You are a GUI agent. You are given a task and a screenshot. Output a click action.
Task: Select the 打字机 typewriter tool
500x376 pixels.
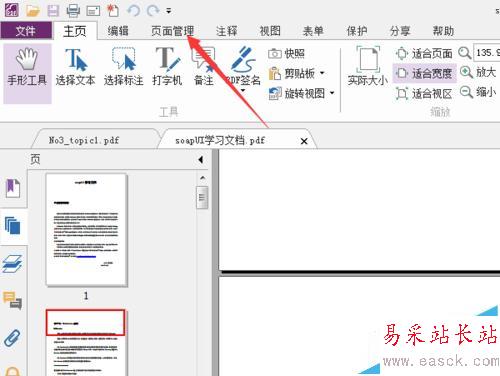coord(167,67)
